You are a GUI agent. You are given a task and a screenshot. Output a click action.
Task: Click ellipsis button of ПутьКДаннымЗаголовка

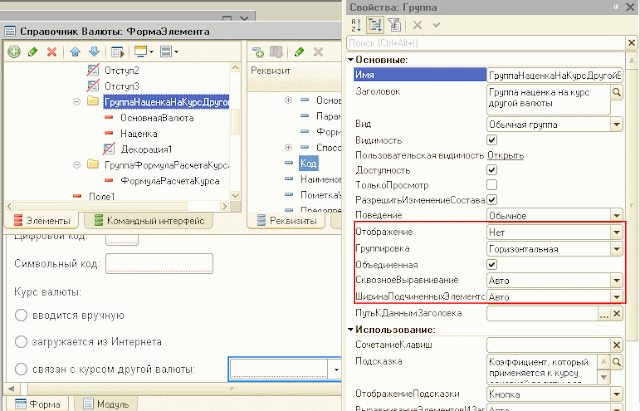click(604, 313)
